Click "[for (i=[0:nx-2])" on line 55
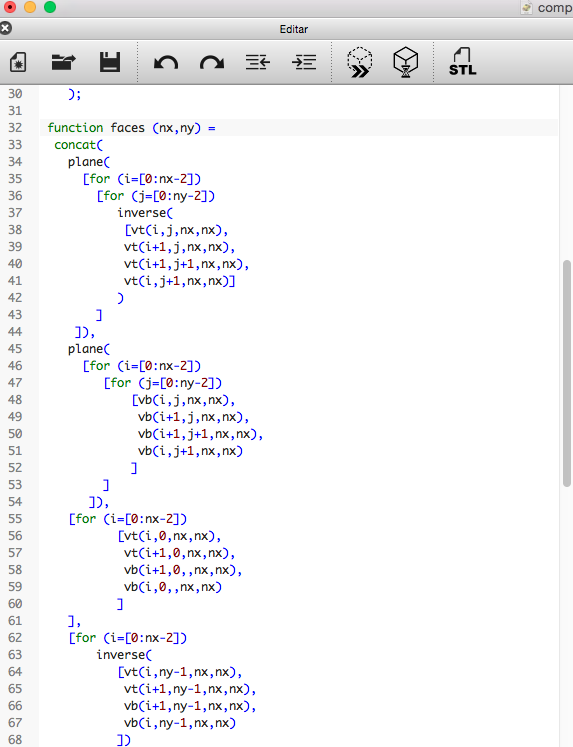 (128, 519)
